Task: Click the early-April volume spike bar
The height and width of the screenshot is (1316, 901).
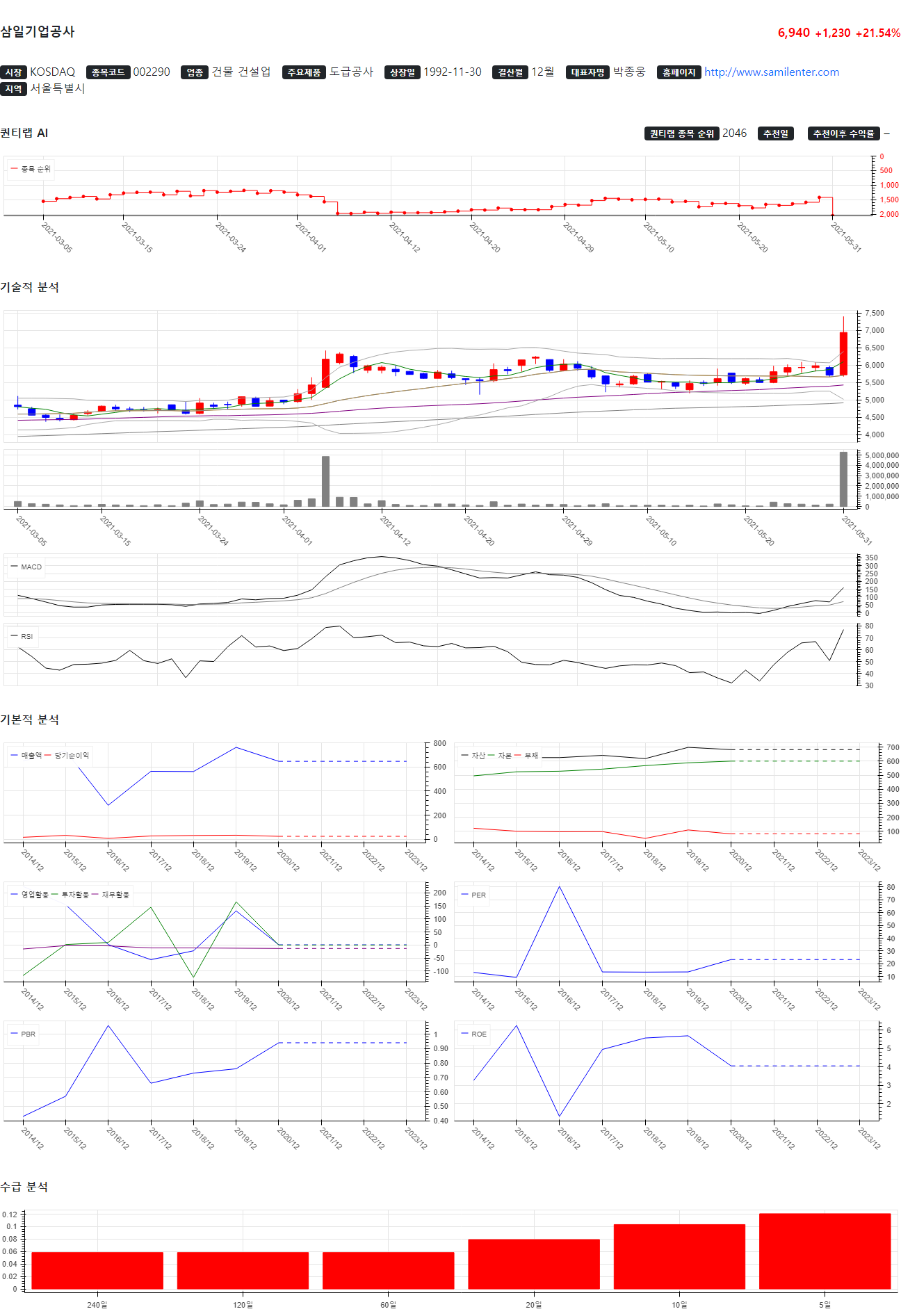Action: [325, 481]
